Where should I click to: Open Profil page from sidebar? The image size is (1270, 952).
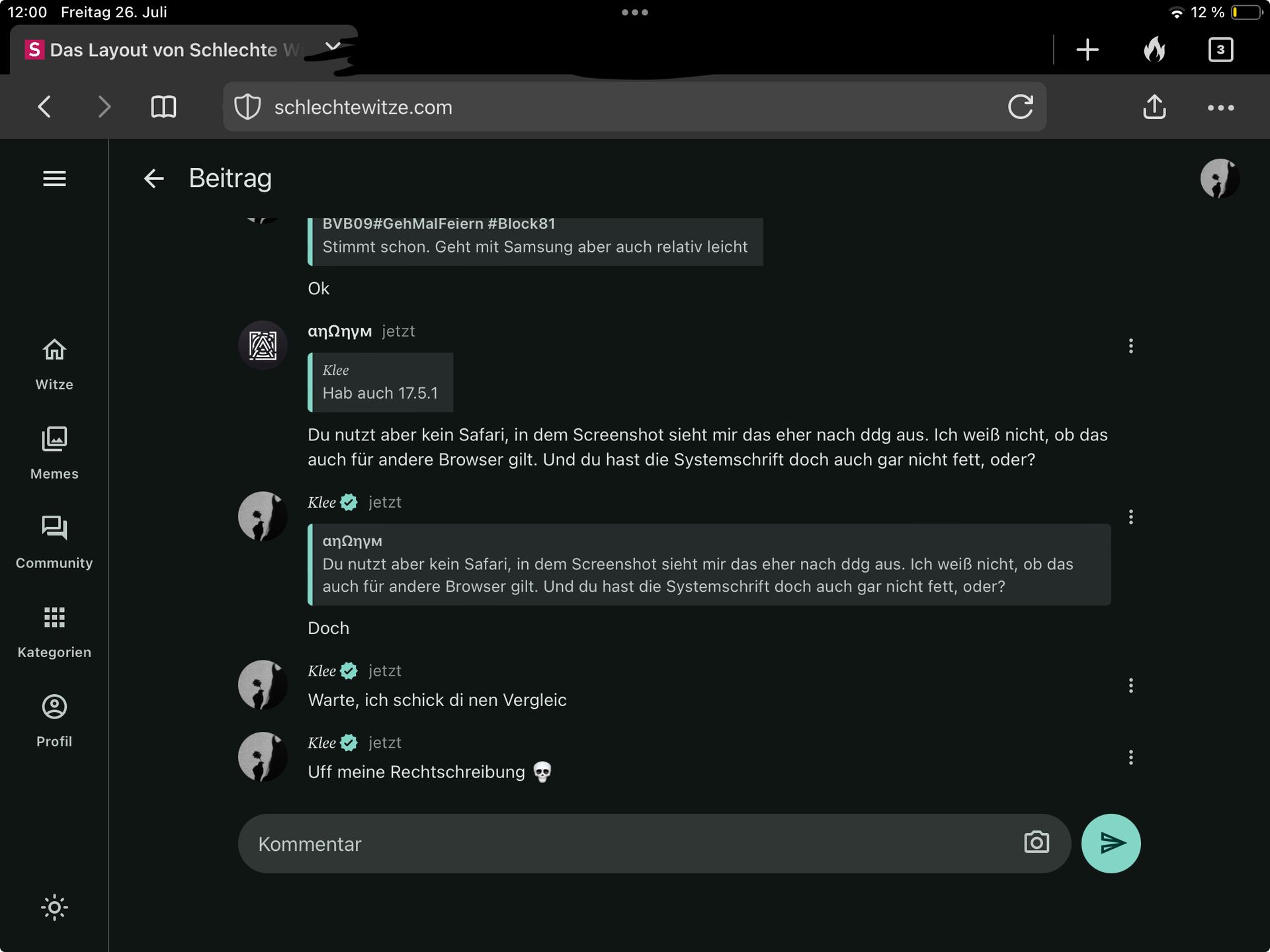(x=54, y=721)
